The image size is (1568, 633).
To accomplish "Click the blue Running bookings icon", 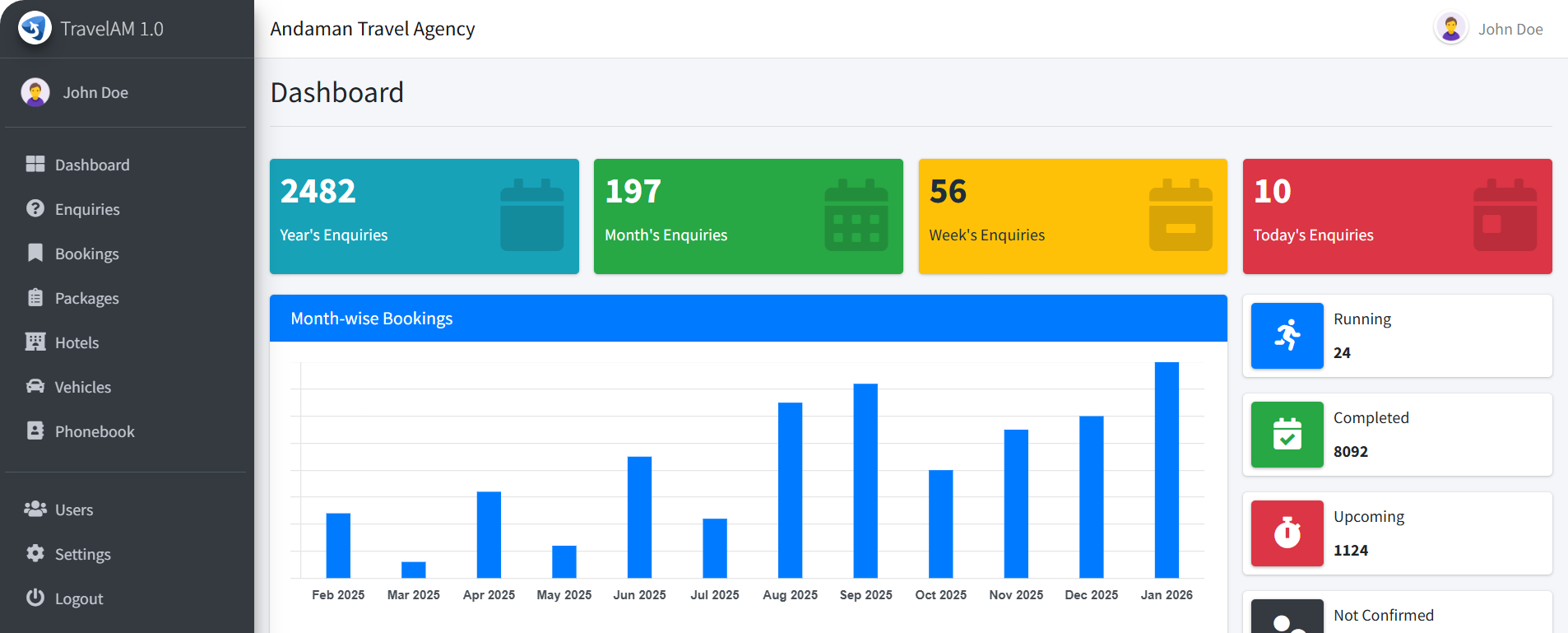I will click(x=1287, y=336).
